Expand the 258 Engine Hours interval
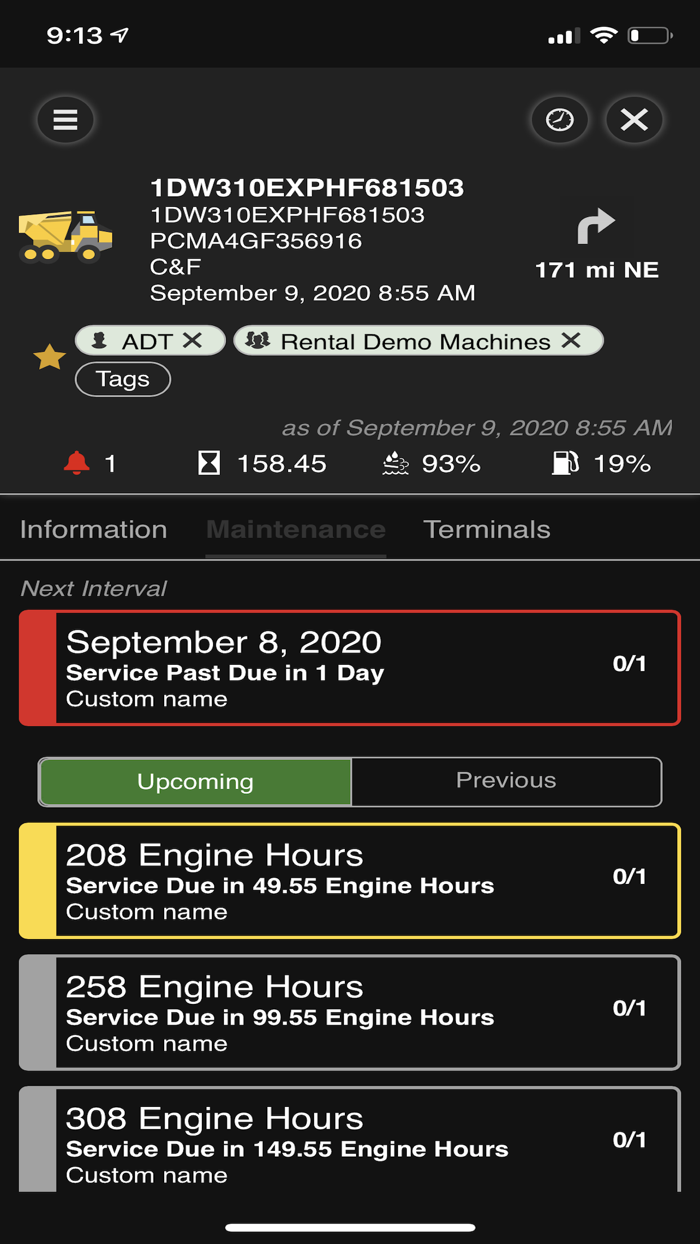Viewport: 700px width, 1244px height. pos(350,1012)
